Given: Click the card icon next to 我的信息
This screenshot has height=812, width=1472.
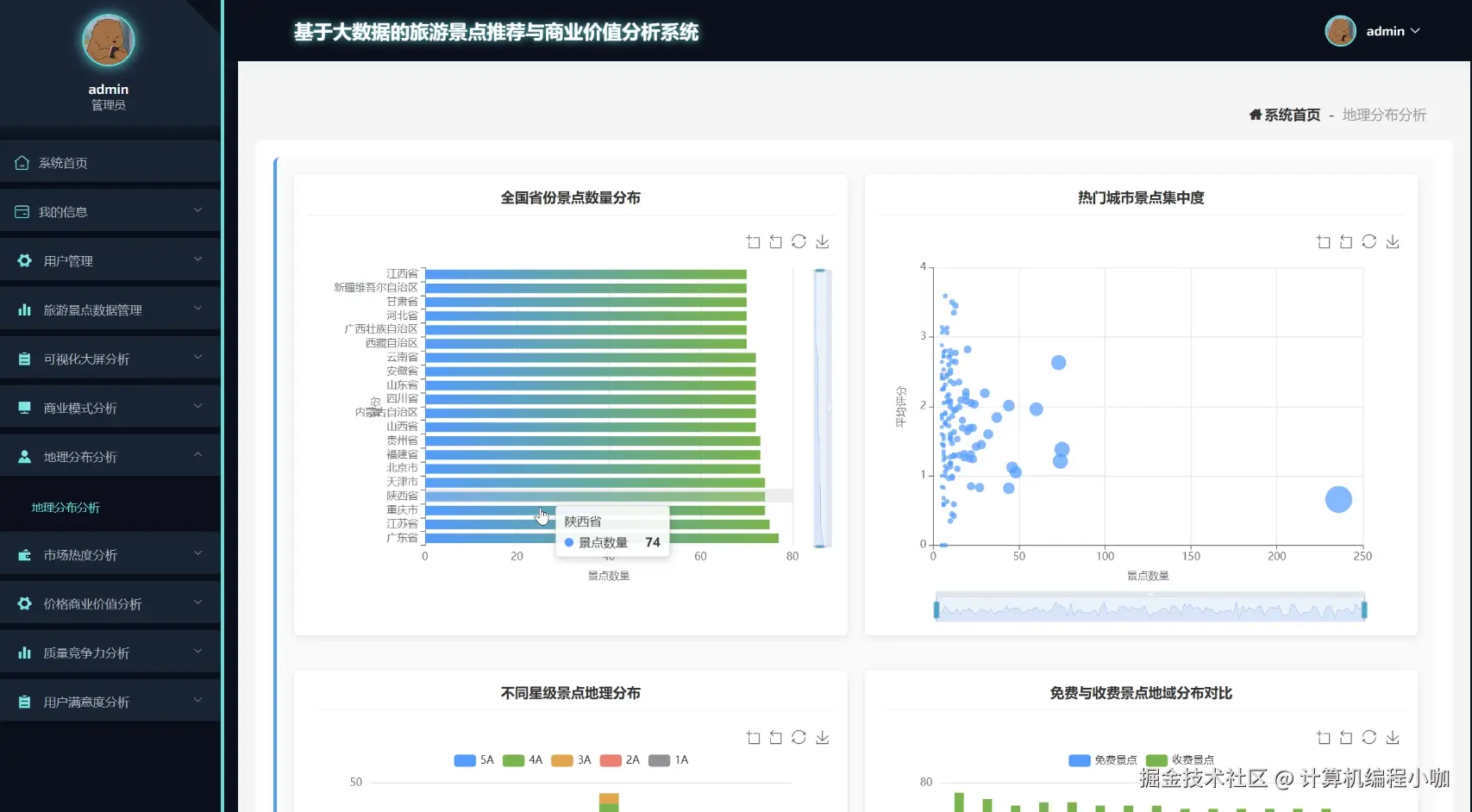Looking at the screenshot, I should [22, 211].
